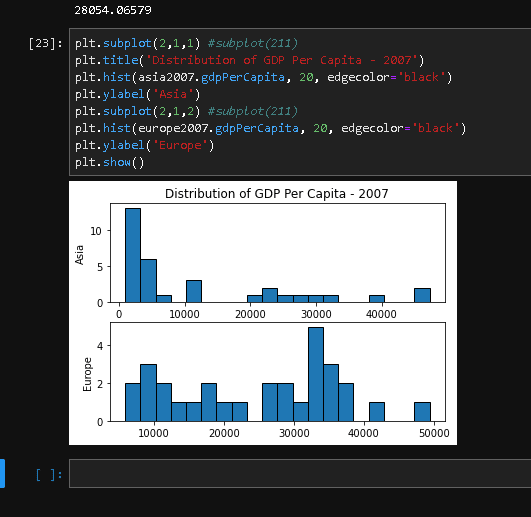The width and height of the screenshot is (531, 517).
Task: Click the blue active-cell indicator bar
Action: (x=2, y=473)
